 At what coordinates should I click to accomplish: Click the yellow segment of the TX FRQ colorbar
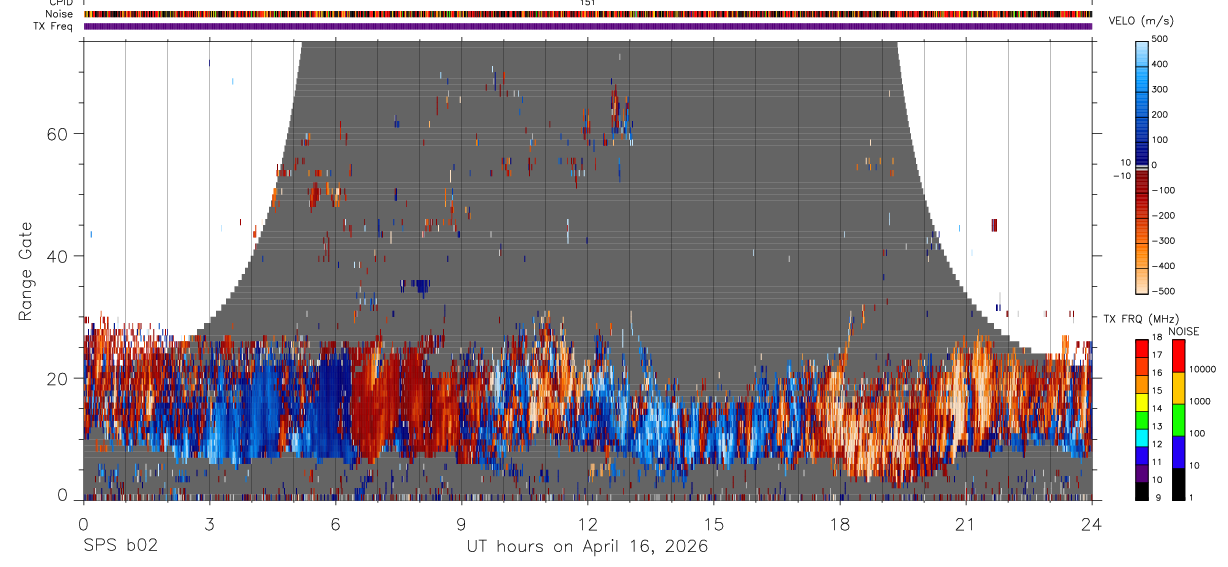tap(1142, 402)
